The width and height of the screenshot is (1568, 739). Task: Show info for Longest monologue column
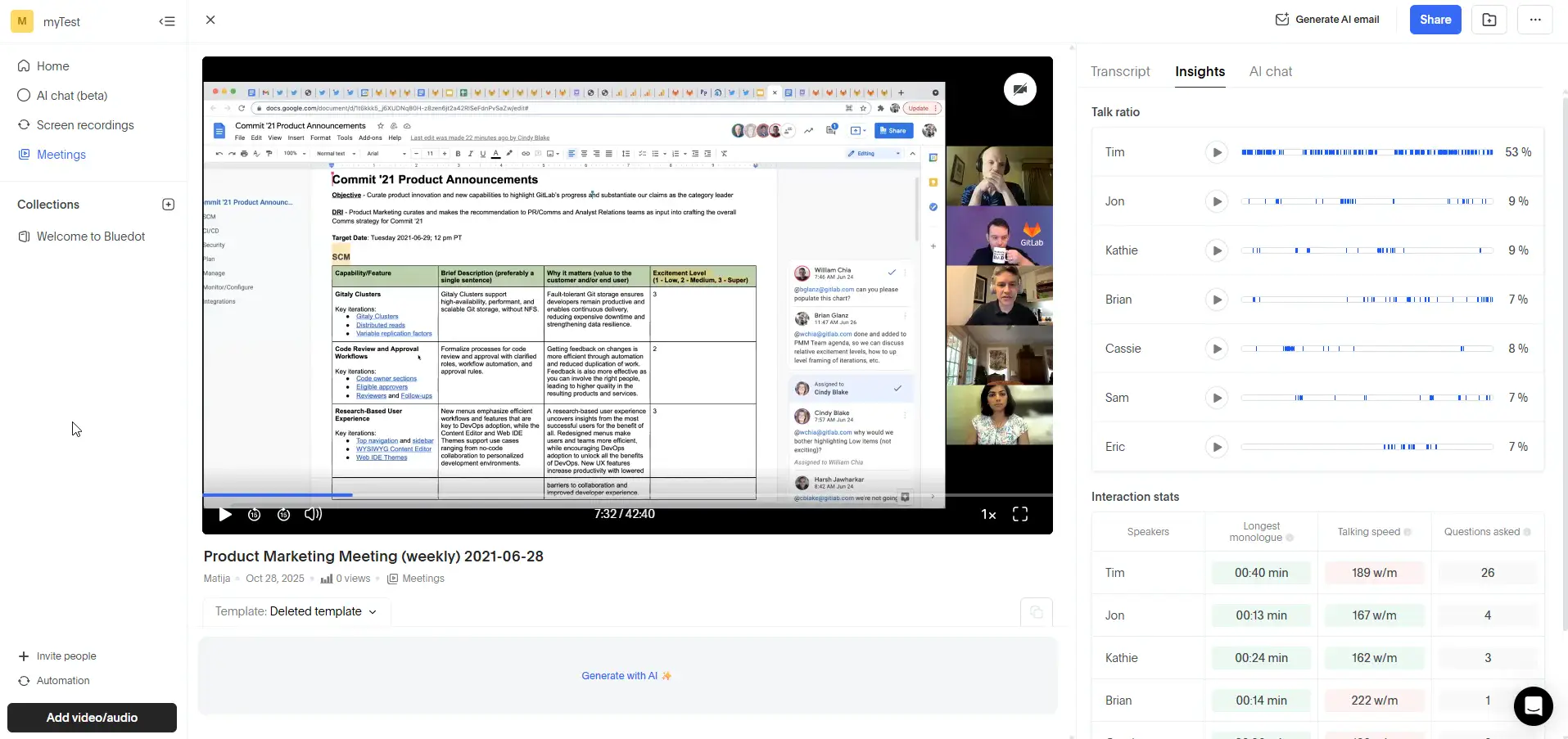coord(1290,538)
